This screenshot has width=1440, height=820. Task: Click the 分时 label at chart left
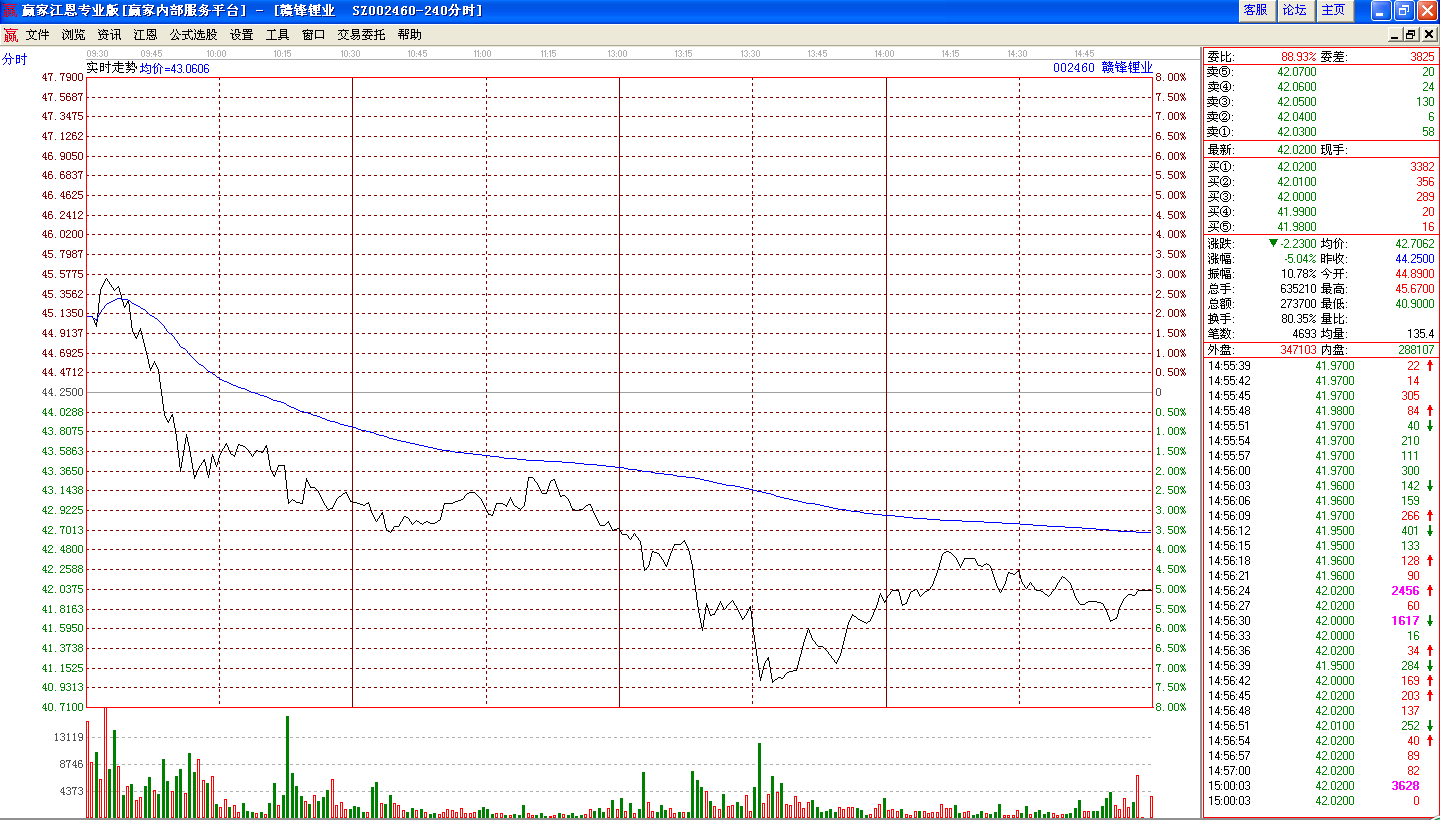pos(15,59)
